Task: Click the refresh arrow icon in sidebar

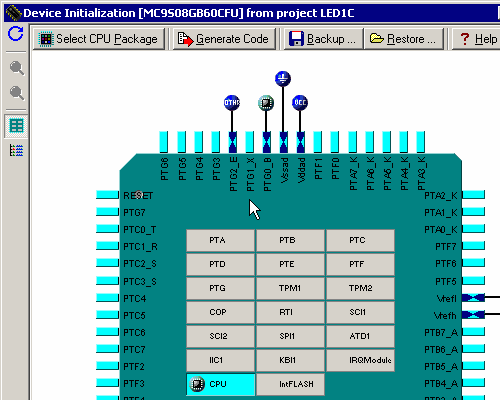Action: pos(16,34)
